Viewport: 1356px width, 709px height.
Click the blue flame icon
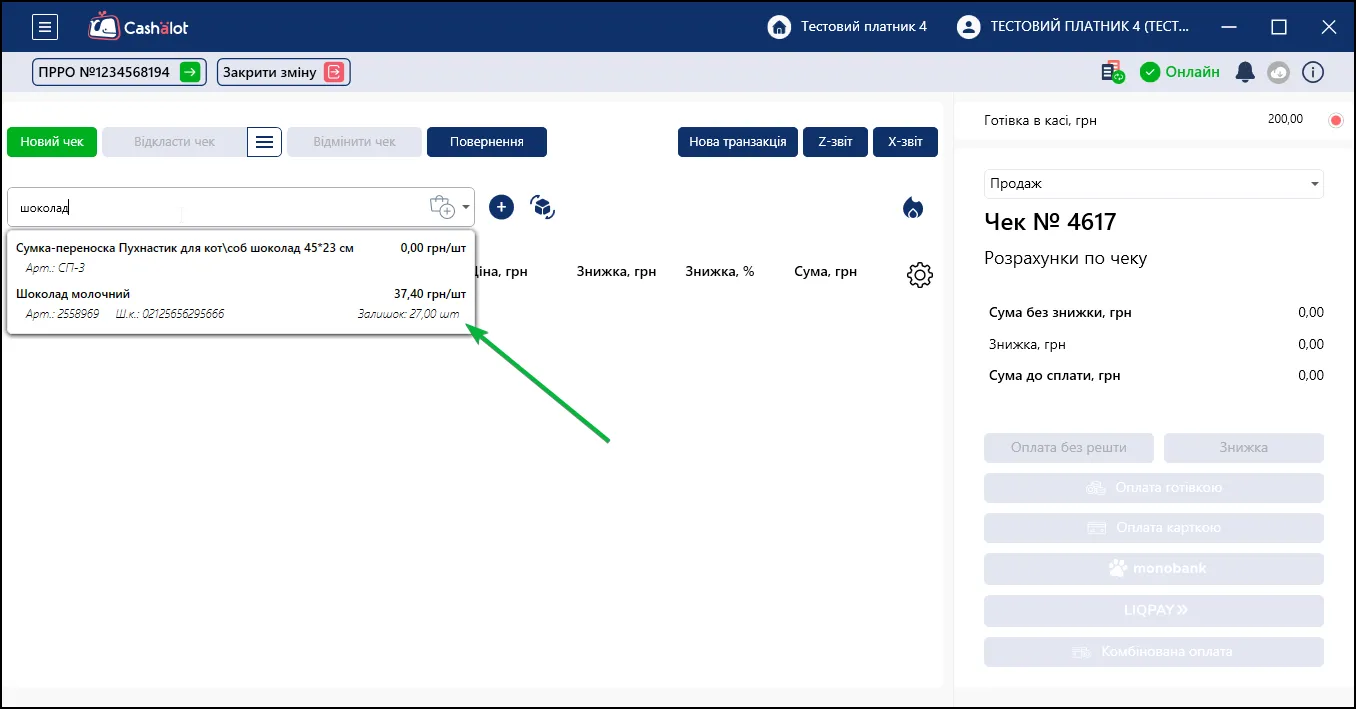pyautogui.click(x=913, y=207)
